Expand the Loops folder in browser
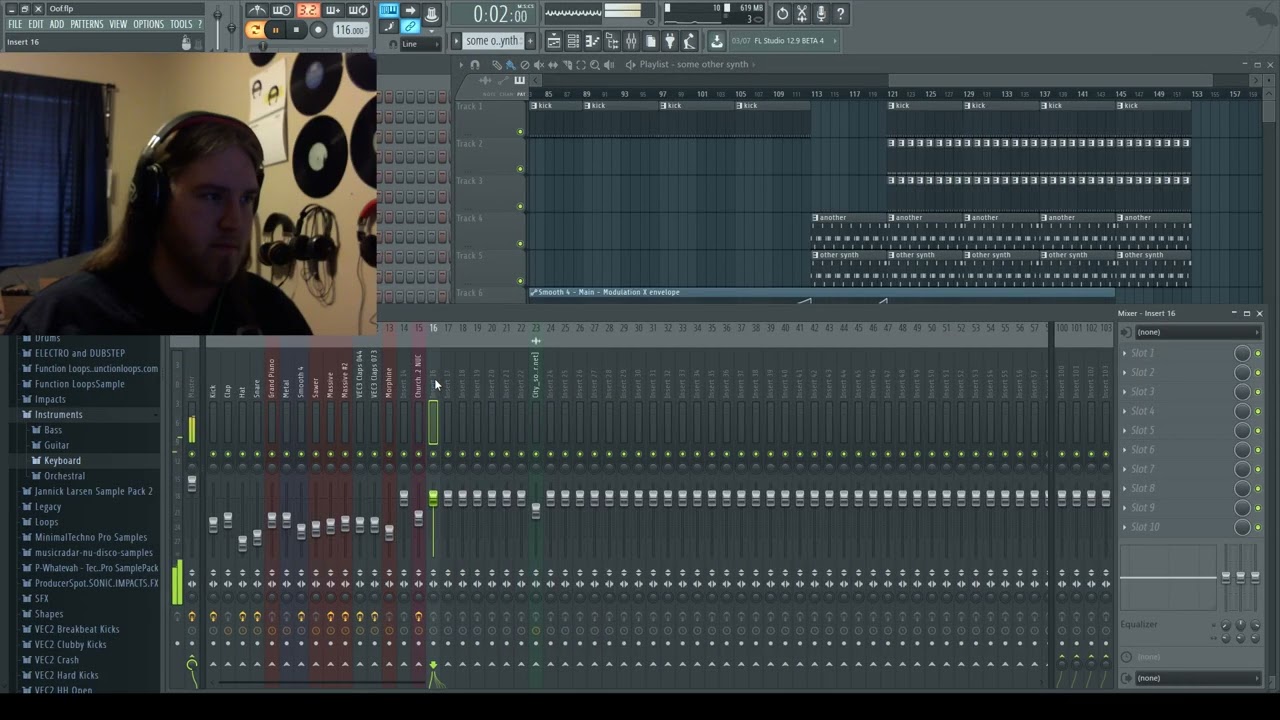 tap(46, 522)
